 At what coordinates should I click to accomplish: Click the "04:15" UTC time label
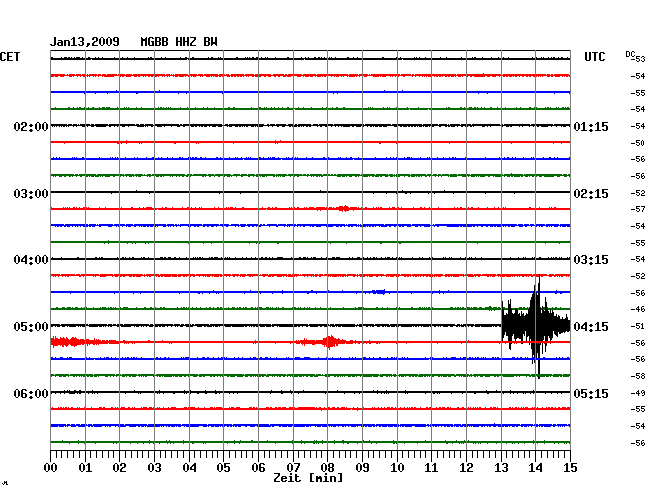pyautogui.click(x=591, y=327)
